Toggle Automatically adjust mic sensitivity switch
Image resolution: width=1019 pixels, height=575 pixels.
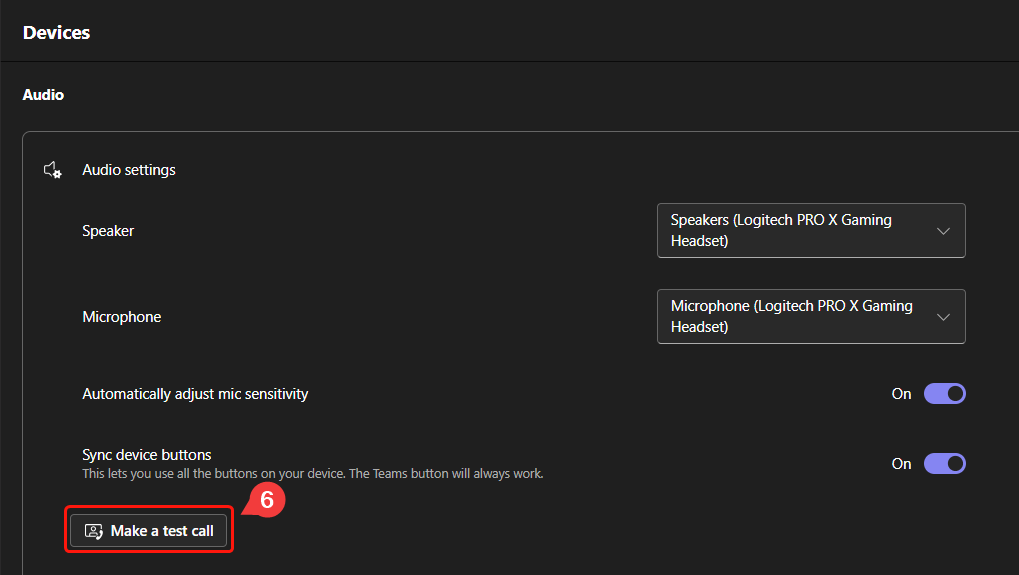[x=945, y=394]
